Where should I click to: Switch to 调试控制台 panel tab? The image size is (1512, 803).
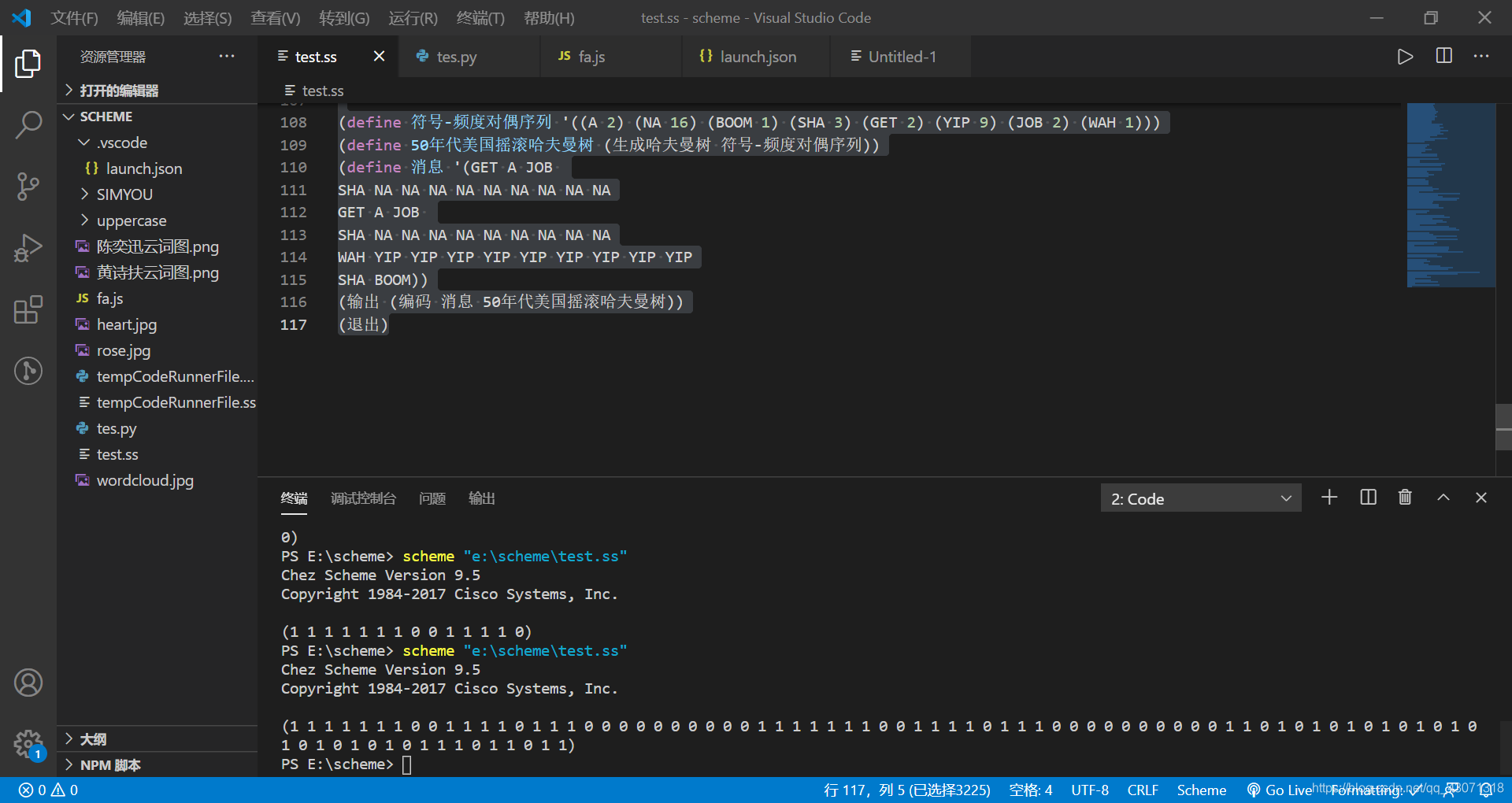pyautogui.click(x=363, y=498)
